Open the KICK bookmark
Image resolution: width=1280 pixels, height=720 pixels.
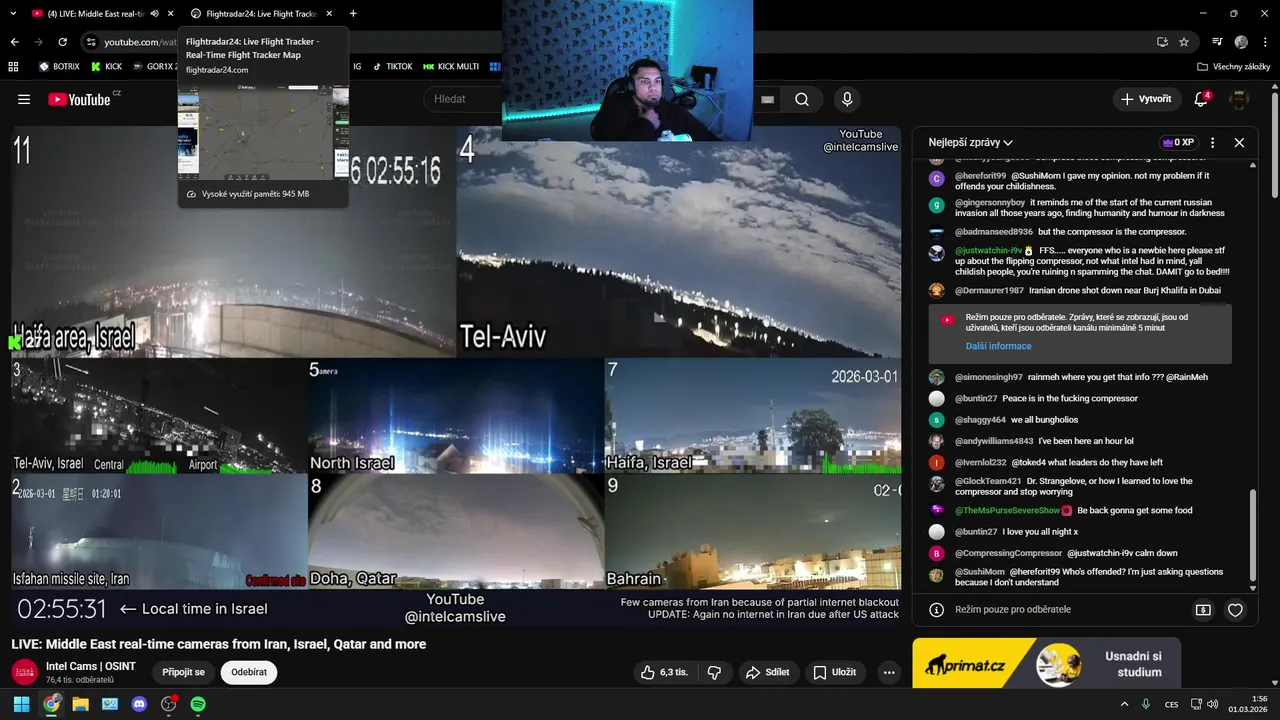[x=106, y=67]
